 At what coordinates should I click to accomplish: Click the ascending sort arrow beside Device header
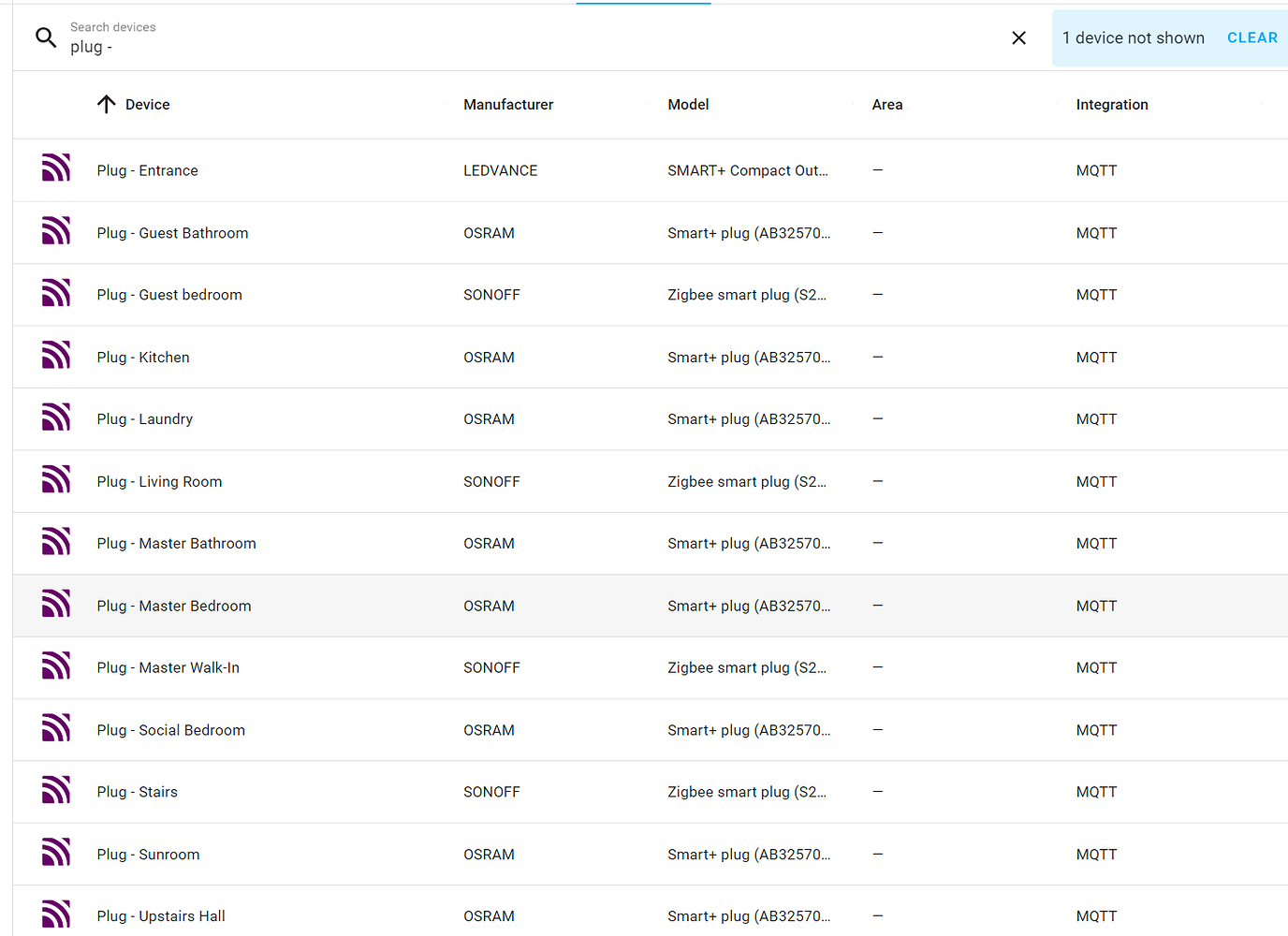[106, 104]
